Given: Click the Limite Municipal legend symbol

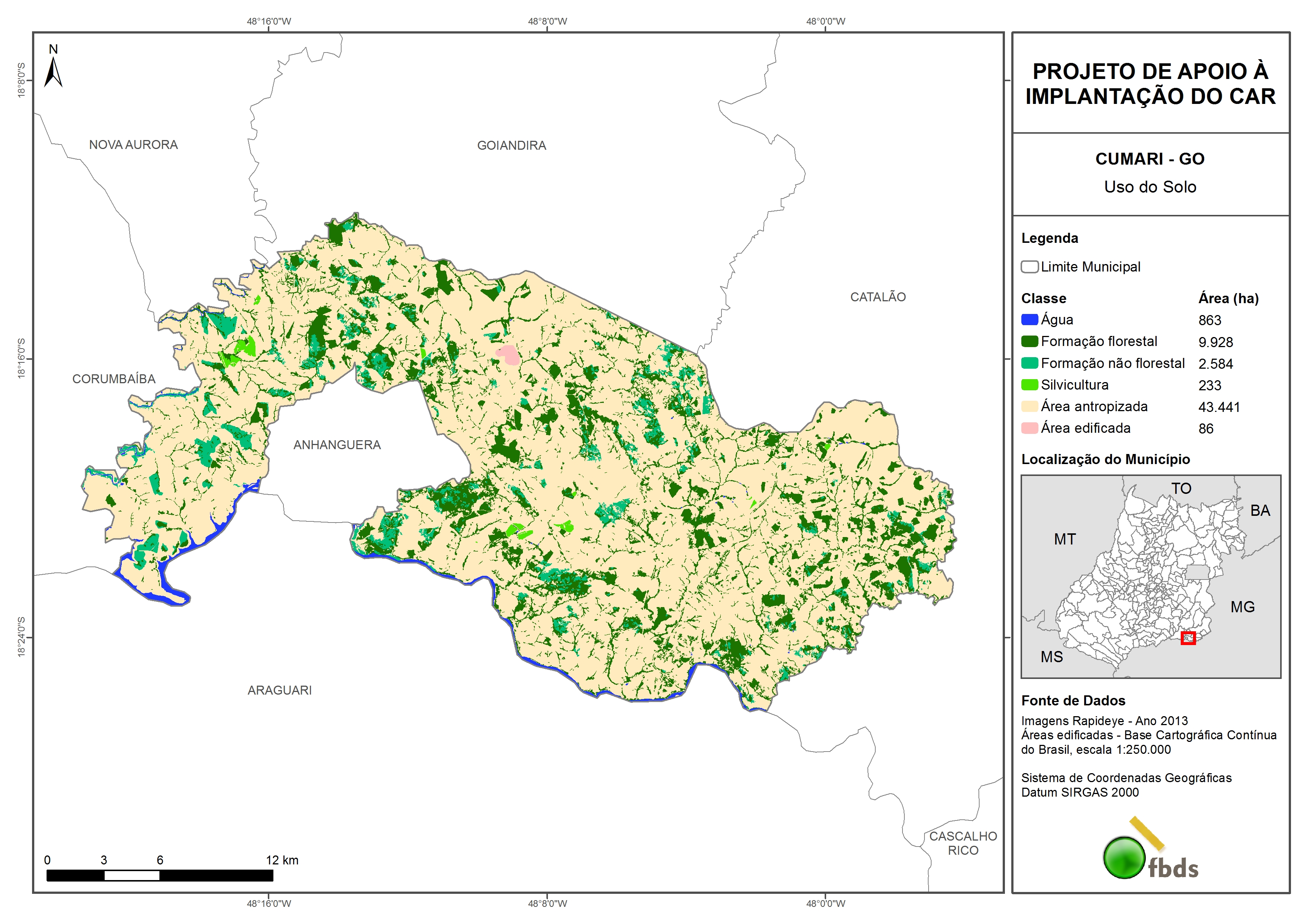Looking at the screenshot, I should pos(1029,266).
